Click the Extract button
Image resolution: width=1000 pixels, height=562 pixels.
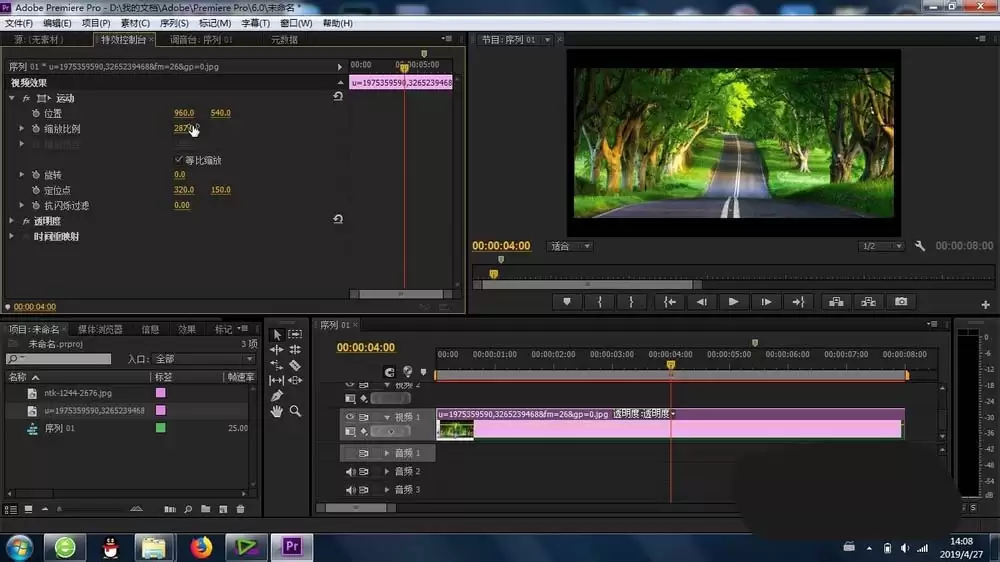click(869, 302)
